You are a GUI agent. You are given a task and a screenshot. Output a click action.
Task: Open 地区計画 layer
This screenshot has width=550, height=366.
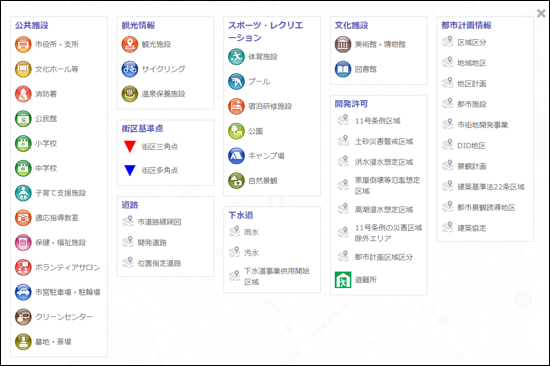point(464,84)
